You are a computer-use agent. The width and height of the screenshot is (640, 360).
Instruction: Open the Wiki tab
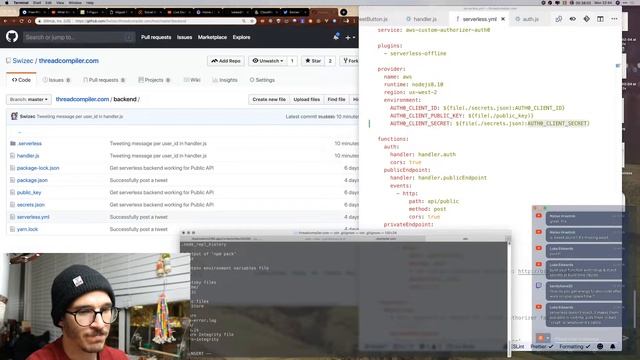tap(192, 80)
